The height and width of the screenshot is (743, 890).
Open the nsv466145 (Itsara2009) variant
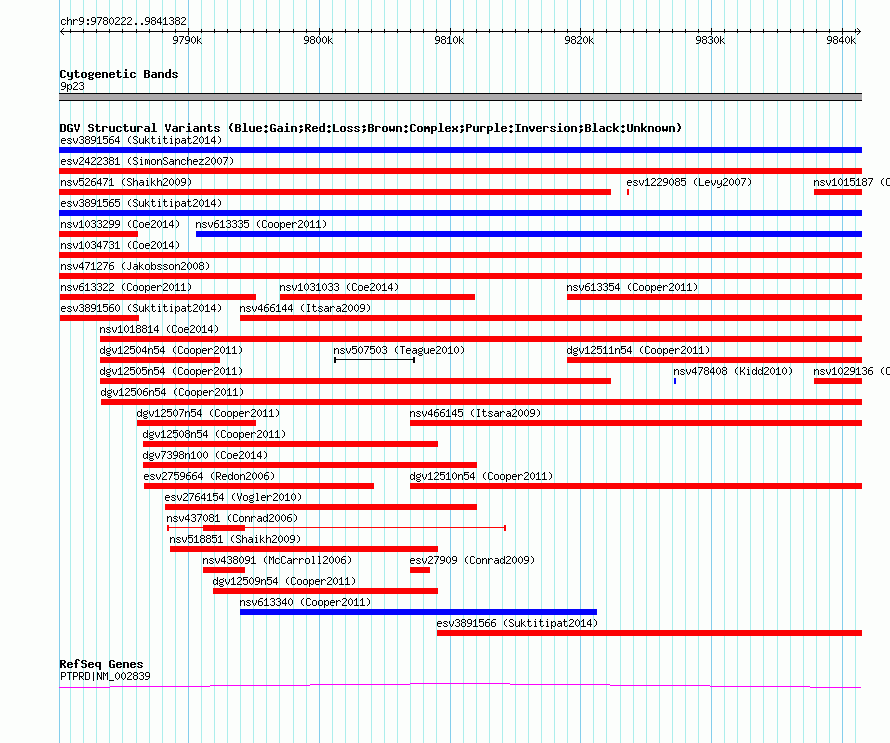475,413
